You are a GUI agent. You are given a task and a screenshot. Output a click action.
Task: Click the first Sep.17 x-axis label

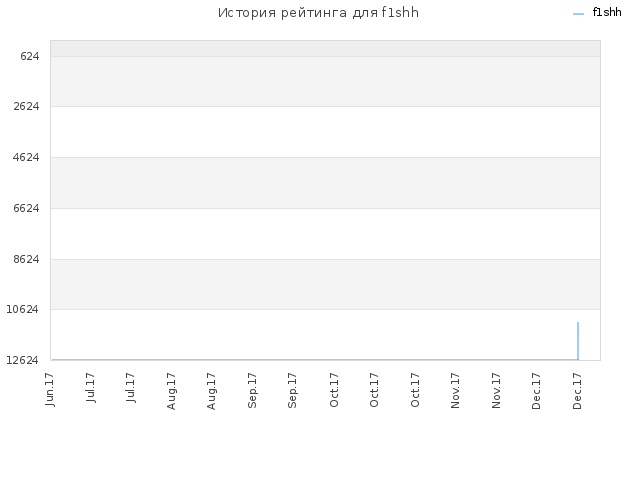point(252,390)
